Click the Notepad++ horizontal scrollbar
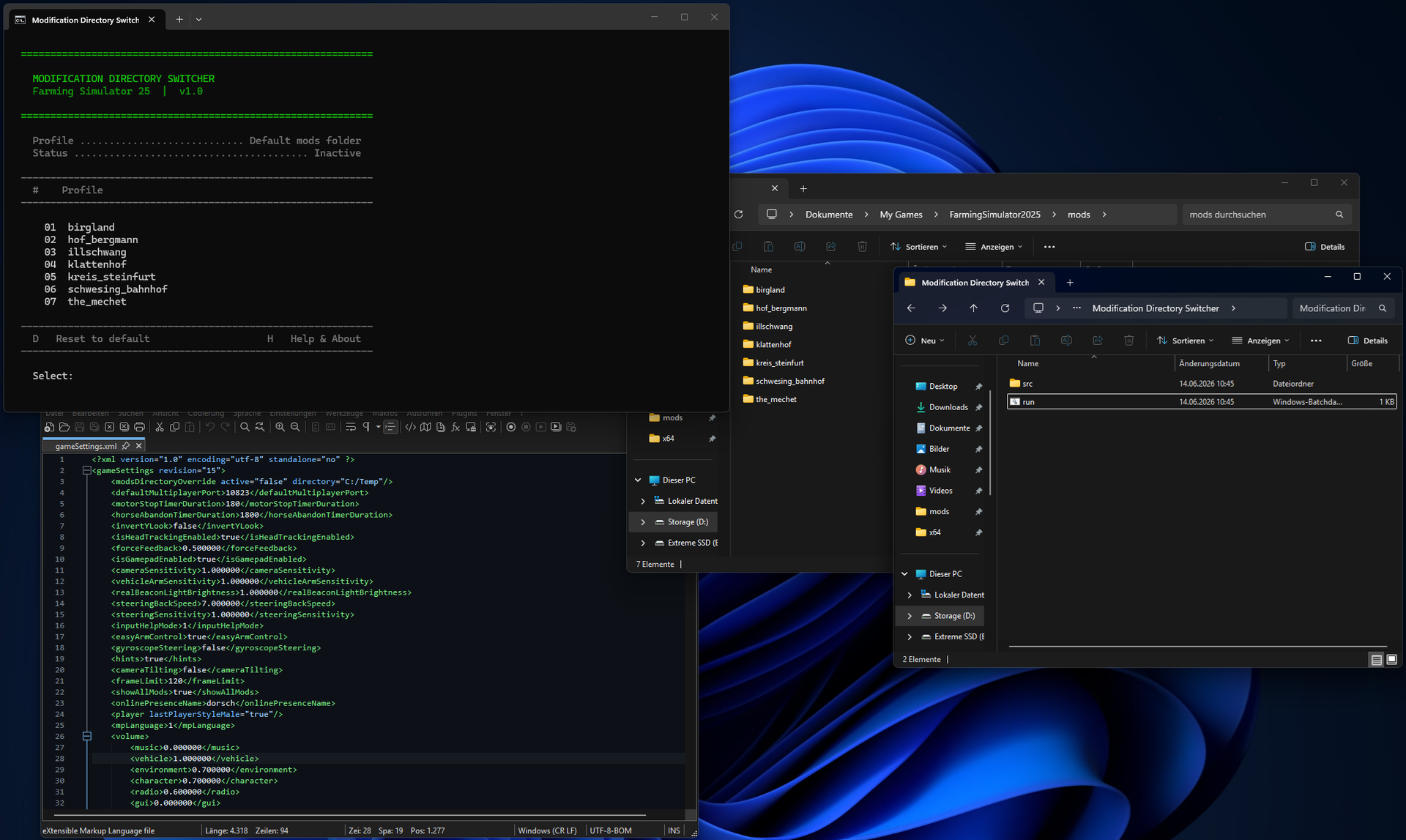The height and width of the screenshot is (840, 1406). coord(349,814)
